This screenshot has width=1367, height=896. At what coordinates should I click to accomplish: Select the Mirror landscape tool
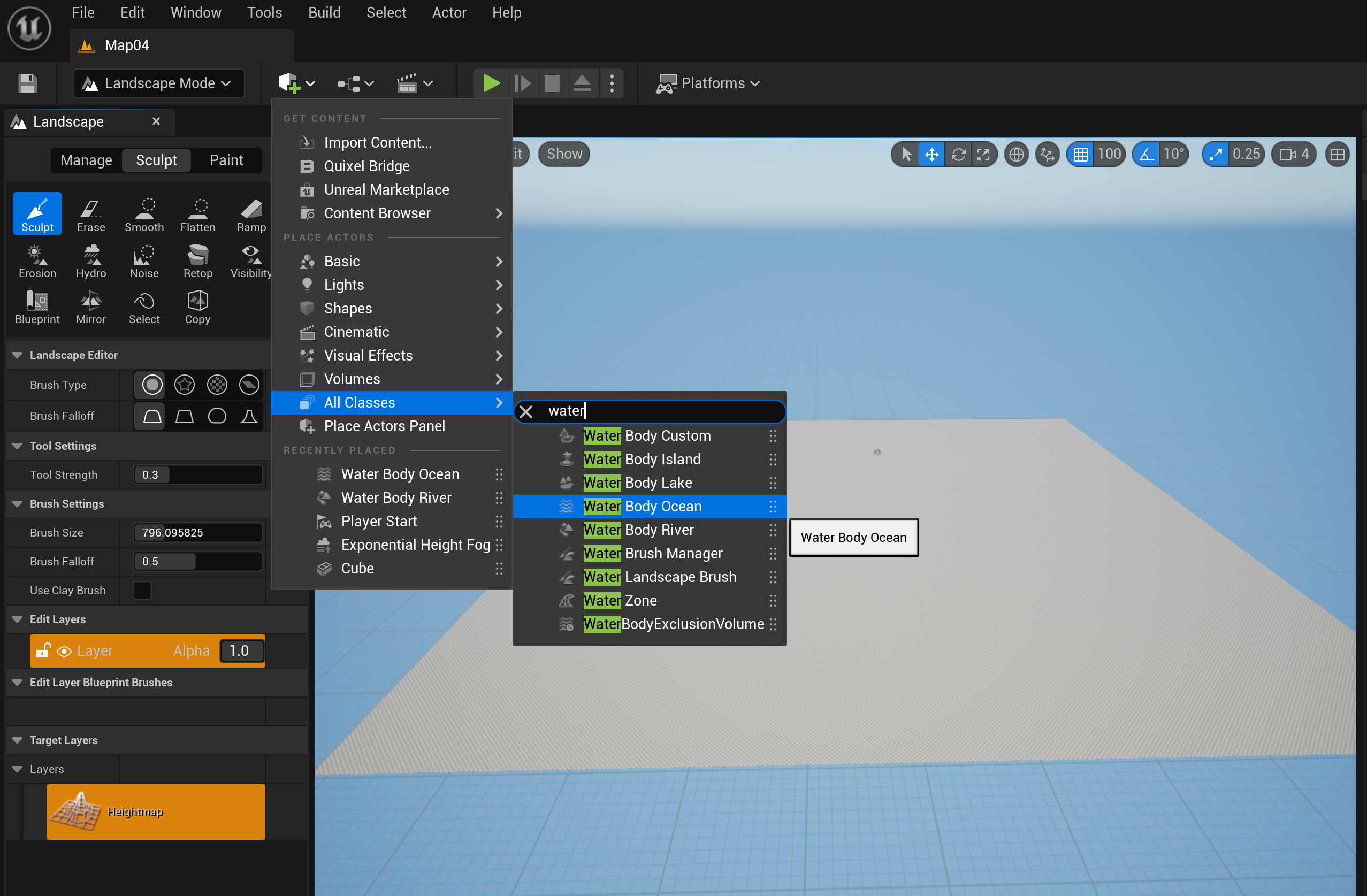[x=91, y=306]
